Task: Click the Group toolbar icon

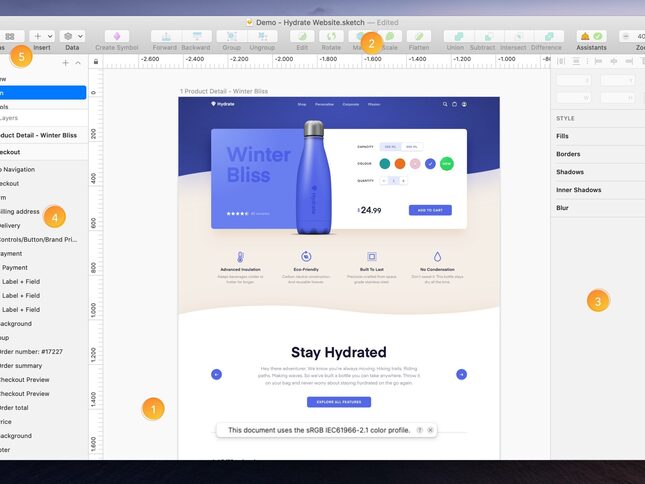Action: [x=232, y=37]
